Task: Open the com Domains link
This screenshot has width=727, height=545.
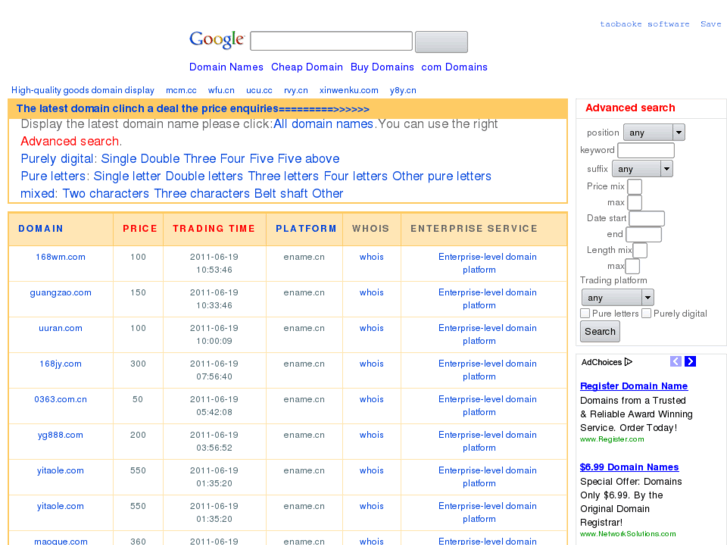Action: click(x=454, y=67)
